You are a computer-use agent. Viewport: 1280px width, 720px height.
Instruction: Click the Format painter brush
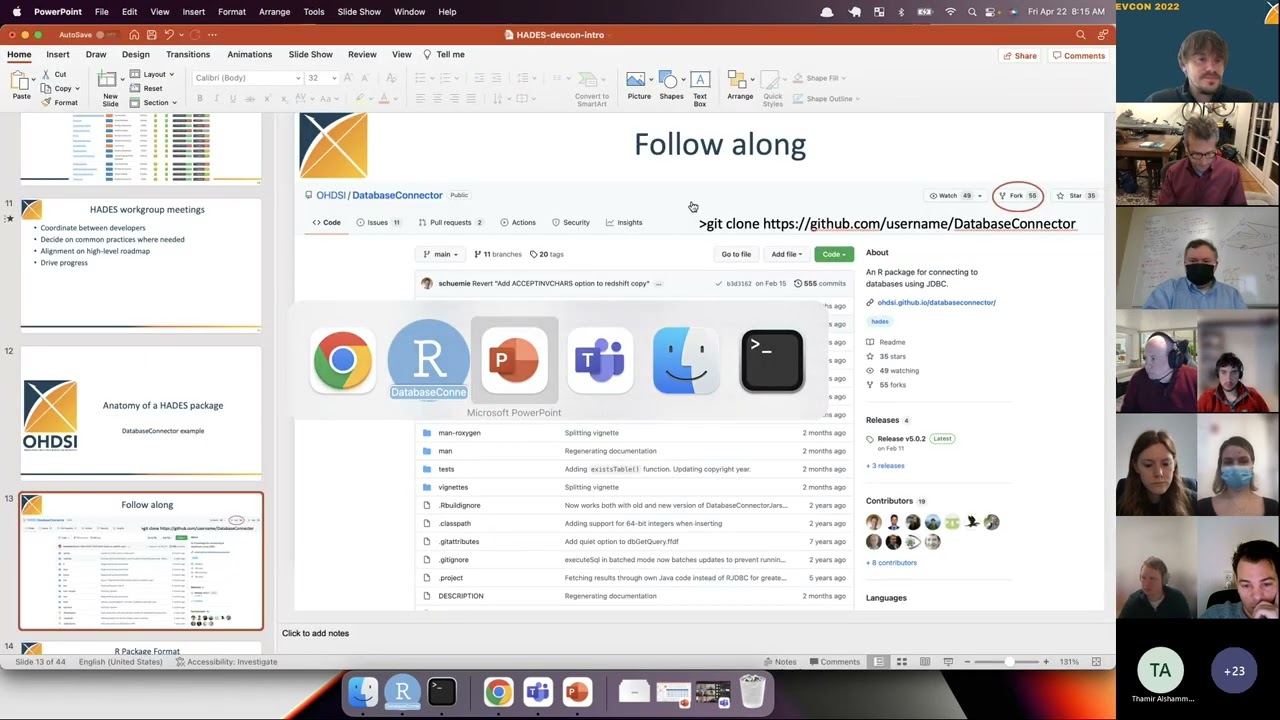coord(59,102)
